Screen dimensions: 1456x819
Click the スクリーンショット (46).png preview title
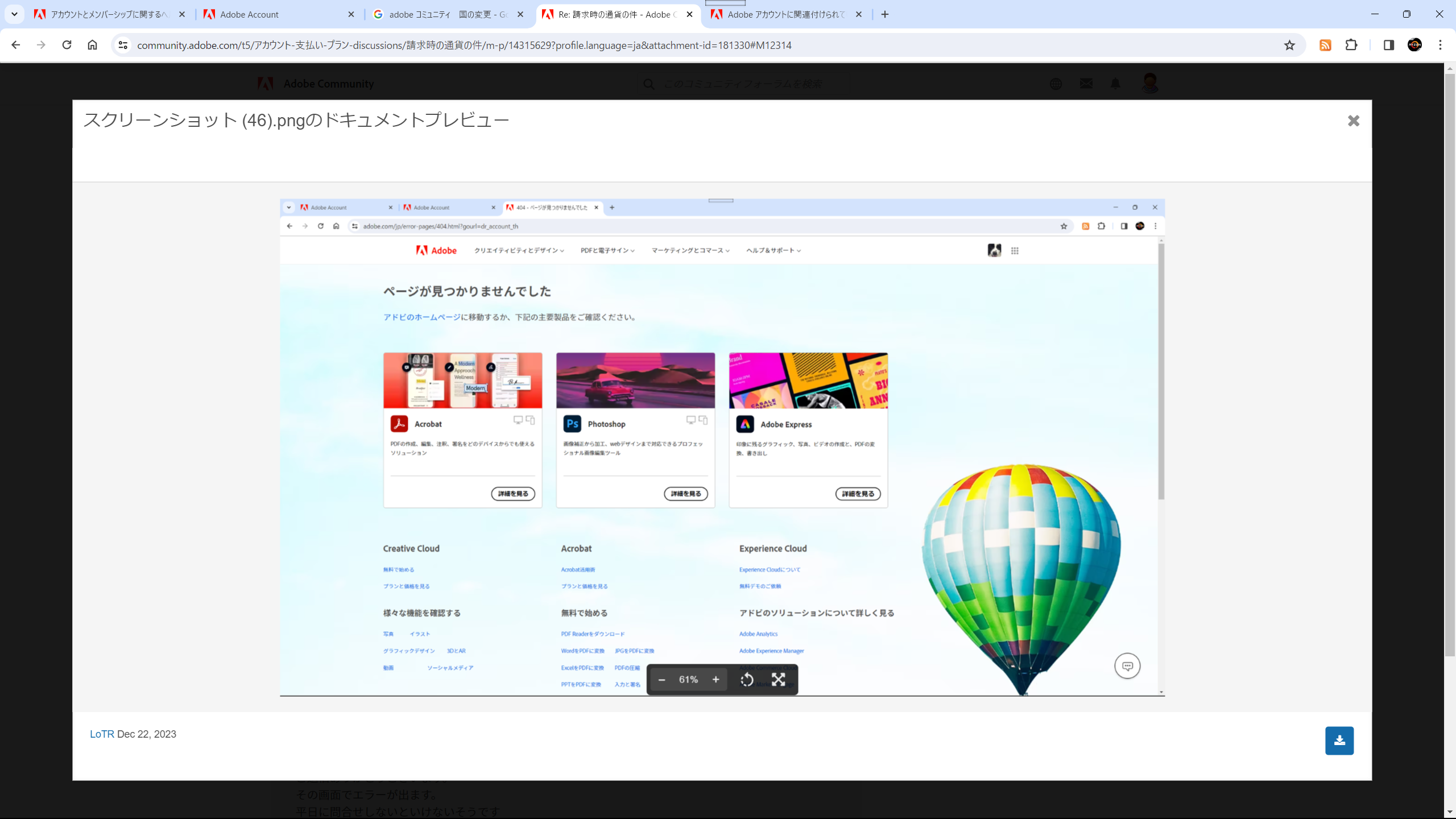pos(296,120)
